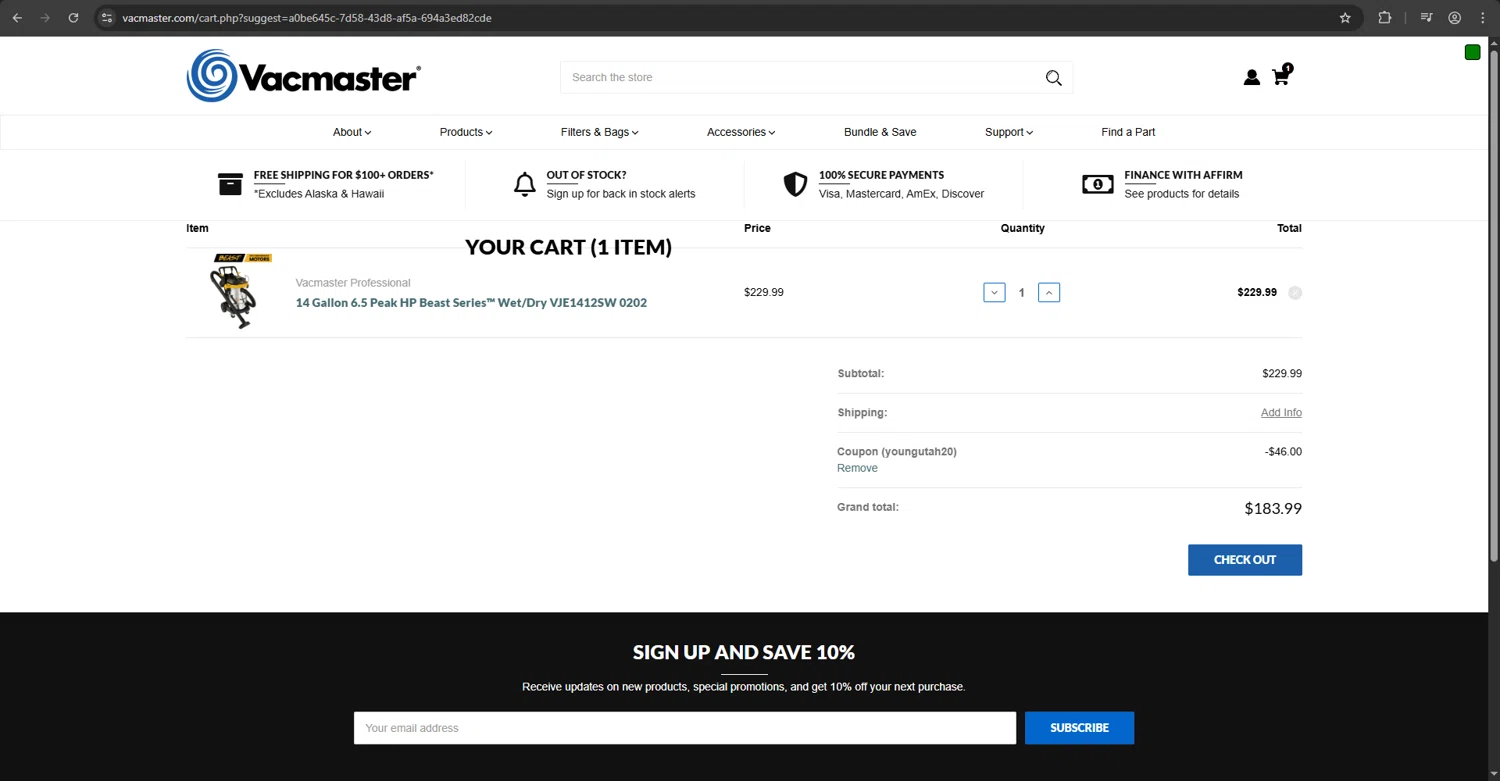Open the account profile icon

click(x=1251, y=77)
